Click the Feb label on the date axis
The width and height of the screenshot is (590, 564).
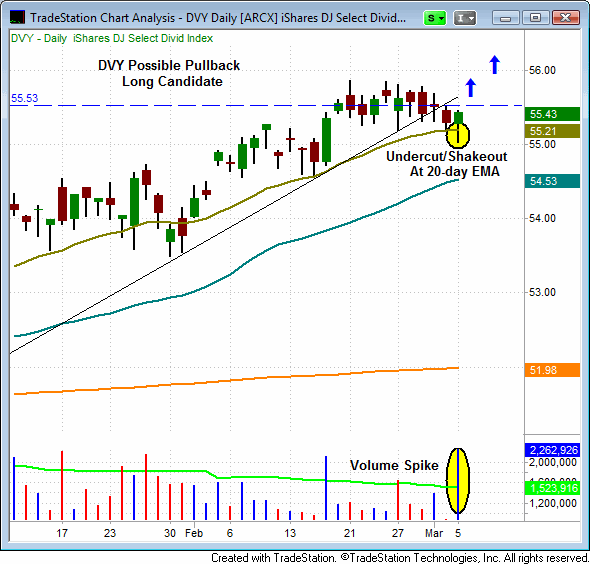(x=194, y=533)
